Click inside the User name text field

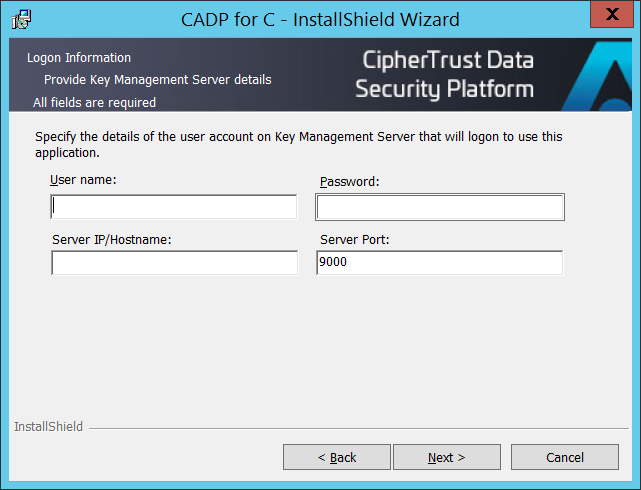(173, 206)
